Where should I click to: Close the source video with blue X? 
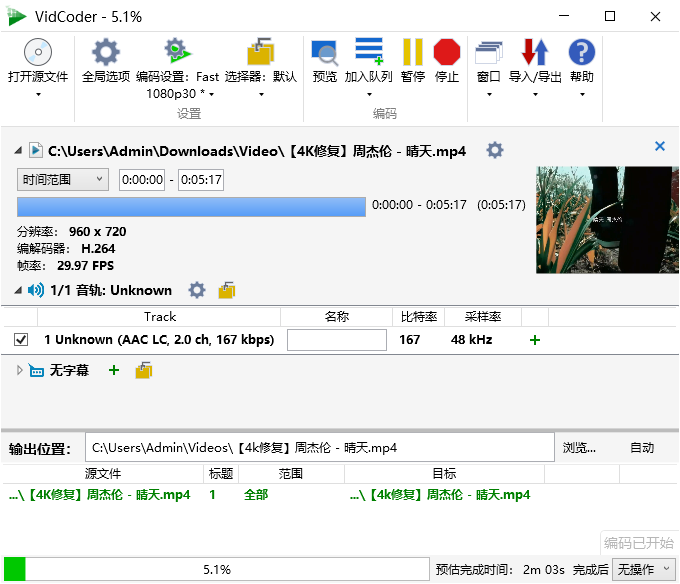[660, 146]
